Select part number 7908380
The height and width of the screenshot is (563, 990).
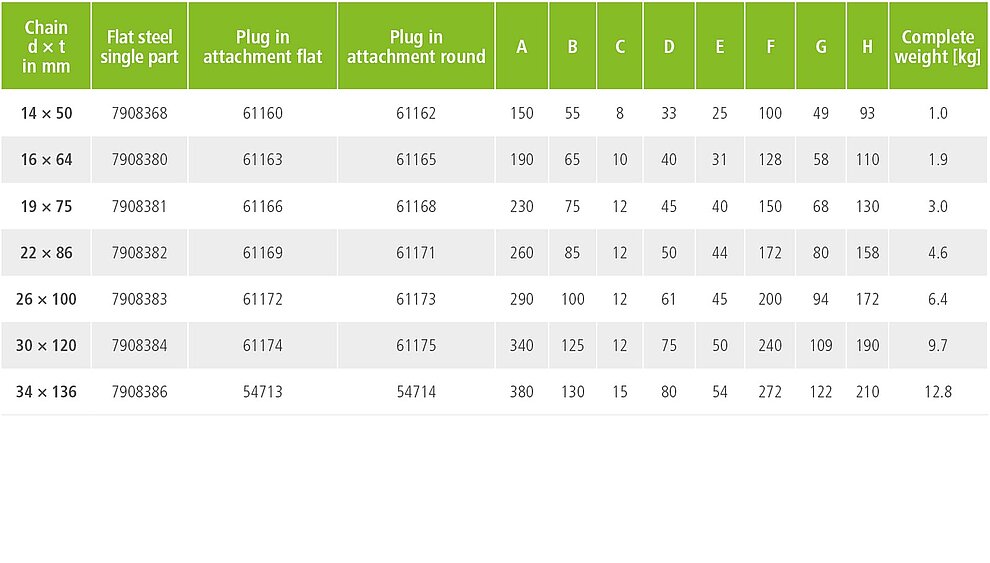pos(140,160)
